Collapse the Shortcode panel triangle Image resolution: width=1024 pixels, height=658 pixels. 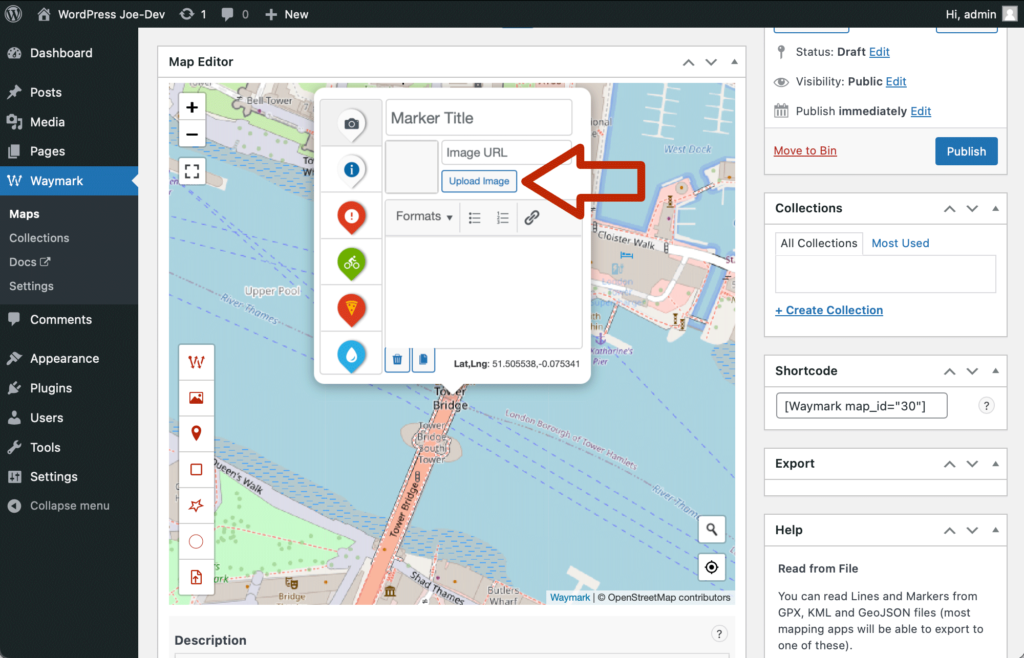[995, 371]
